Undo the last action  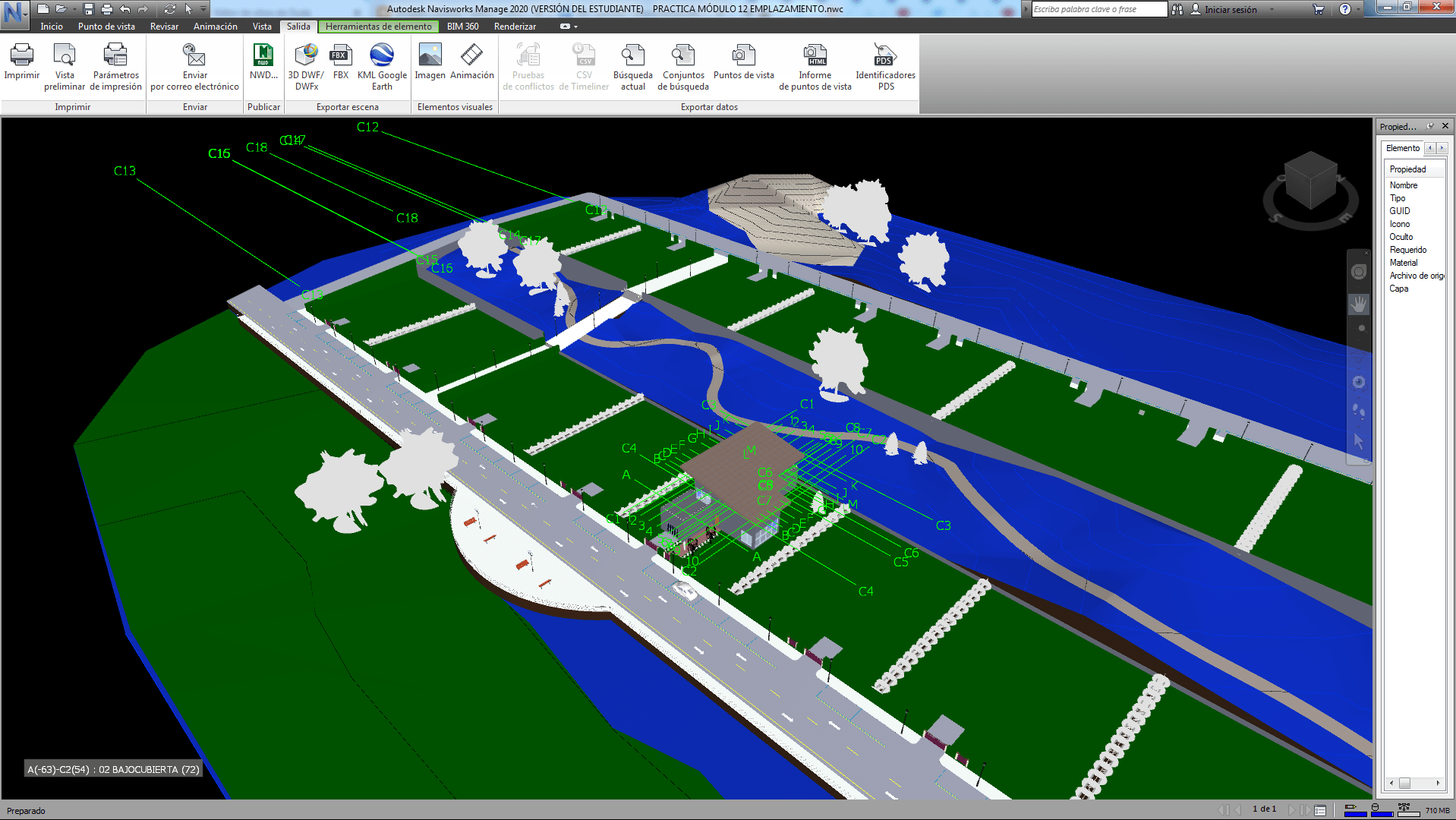[x=124, y=9]
